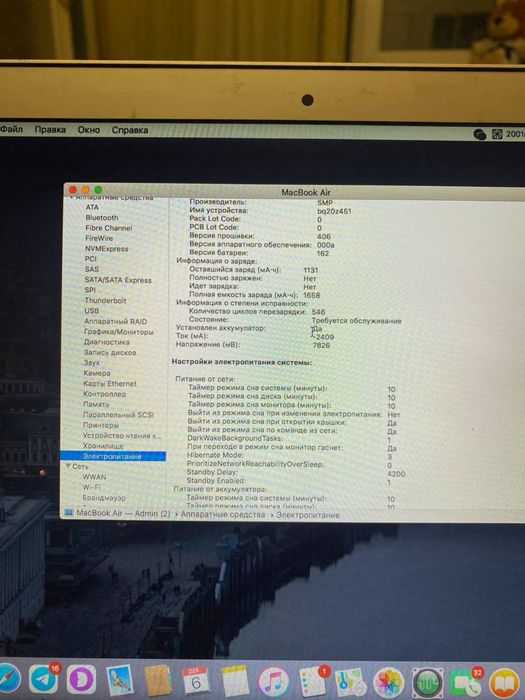Collapse the Сеть section triangle
Viewport: 525px width, 700px height.
click(x=68, y=466)
